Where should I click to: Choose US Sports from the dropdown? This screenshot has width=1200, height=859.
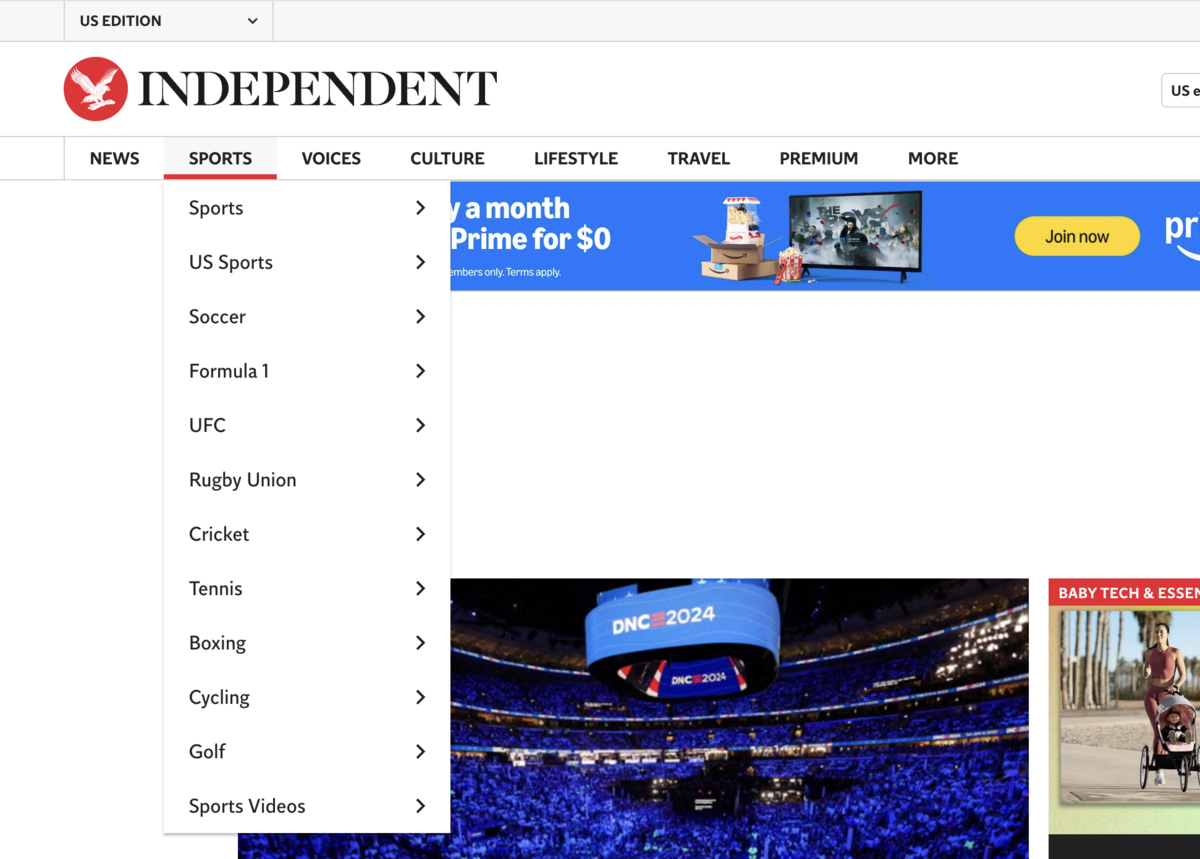tap(231, 262)
